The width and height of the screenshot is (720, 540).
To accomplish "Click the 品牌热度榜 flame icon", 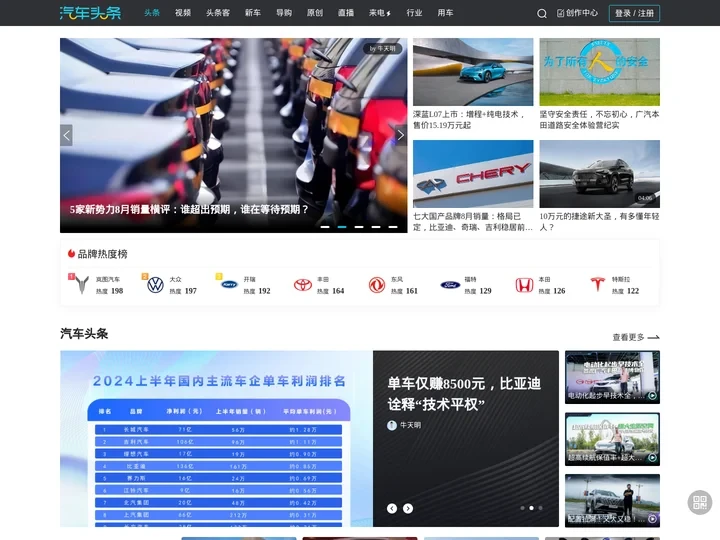I will click(71, 253).
